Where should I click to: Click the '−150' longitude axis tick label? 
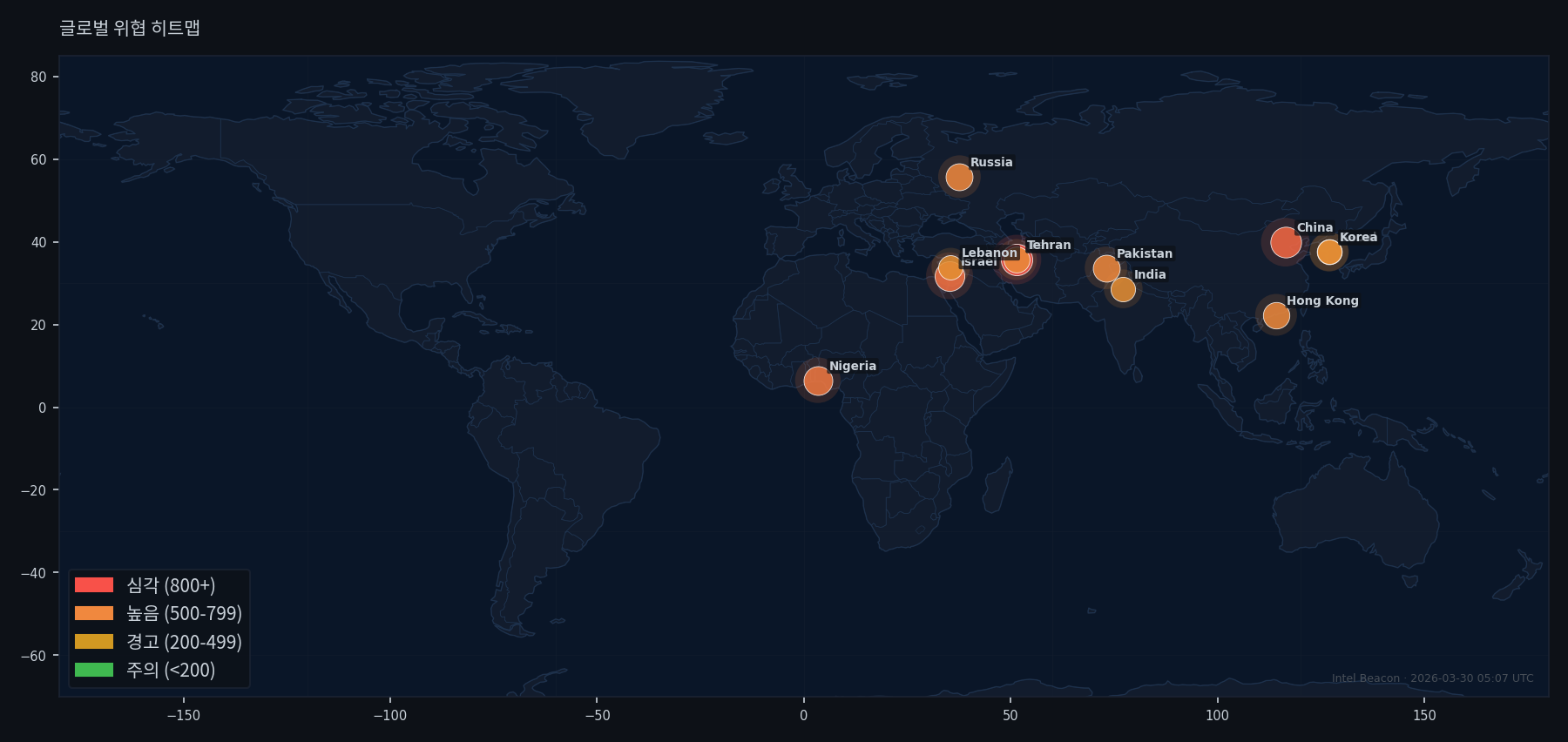click(x=183, y=716)
